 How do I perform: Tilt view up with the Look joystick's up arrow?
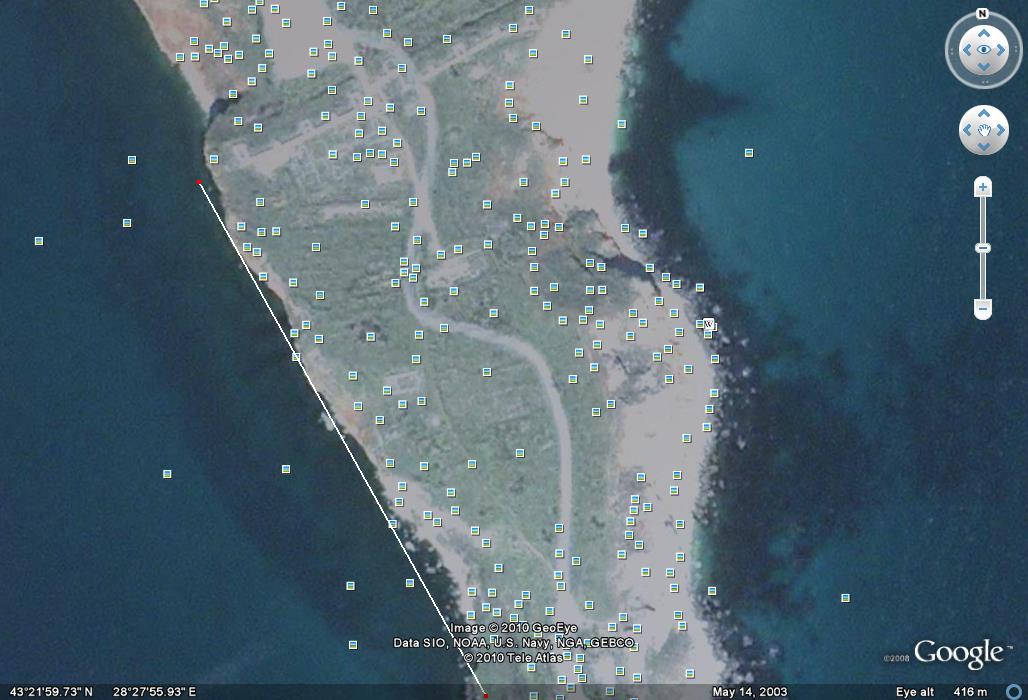pyautogui.click(x=983, y=33)
